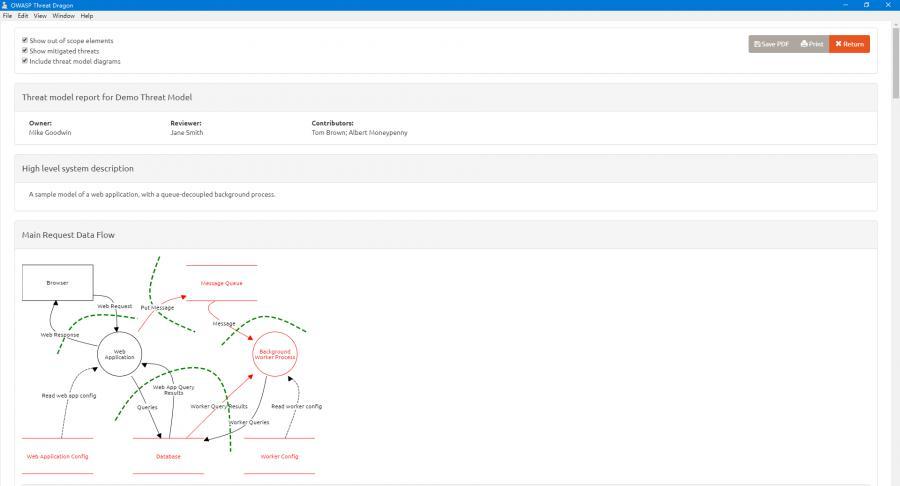Click the Read worker config label
The width and height of the screenshot is (900, 486).
(x=297, y=406)
